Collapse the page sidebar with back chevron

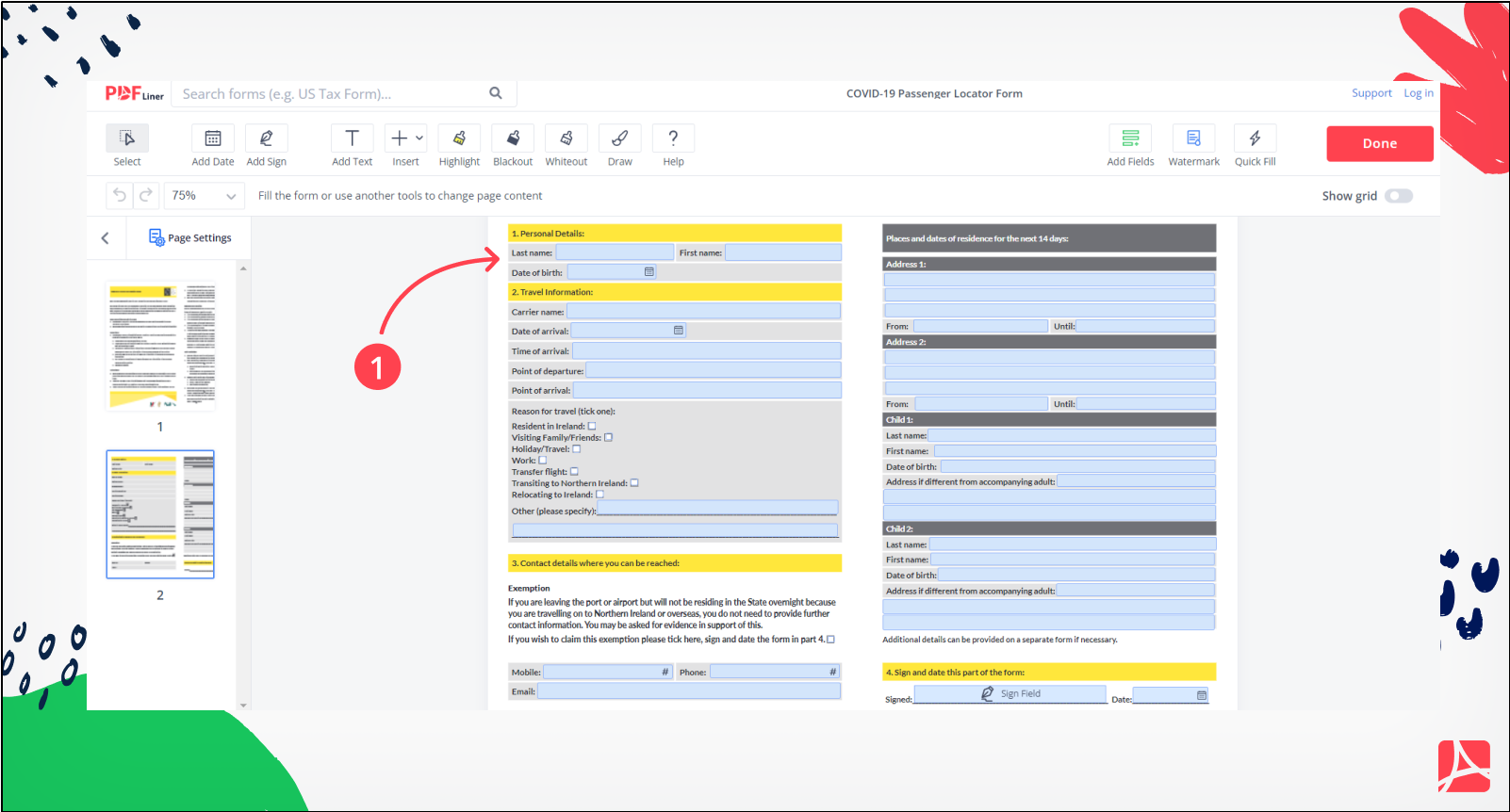(106, 238)
